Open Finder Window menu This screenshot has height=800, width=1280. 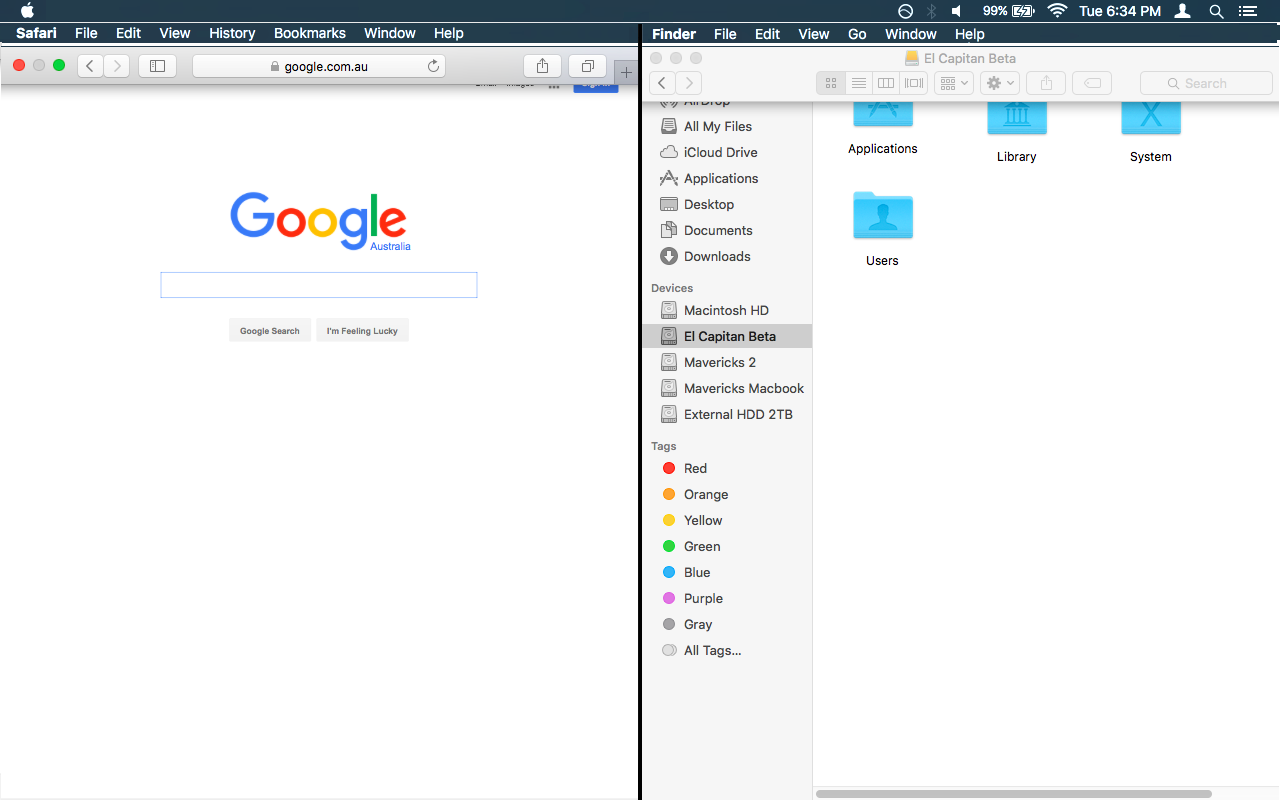(x=911, y=34)
